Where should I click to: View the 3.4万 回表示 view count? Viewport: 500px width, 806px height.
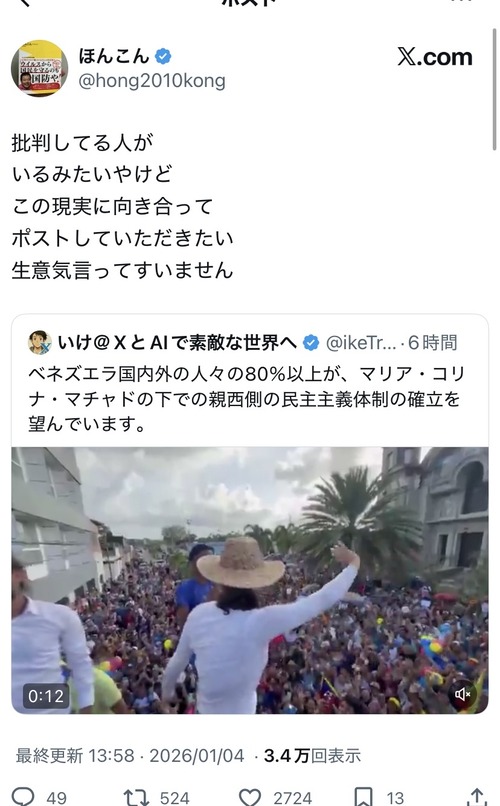[312, 756]
